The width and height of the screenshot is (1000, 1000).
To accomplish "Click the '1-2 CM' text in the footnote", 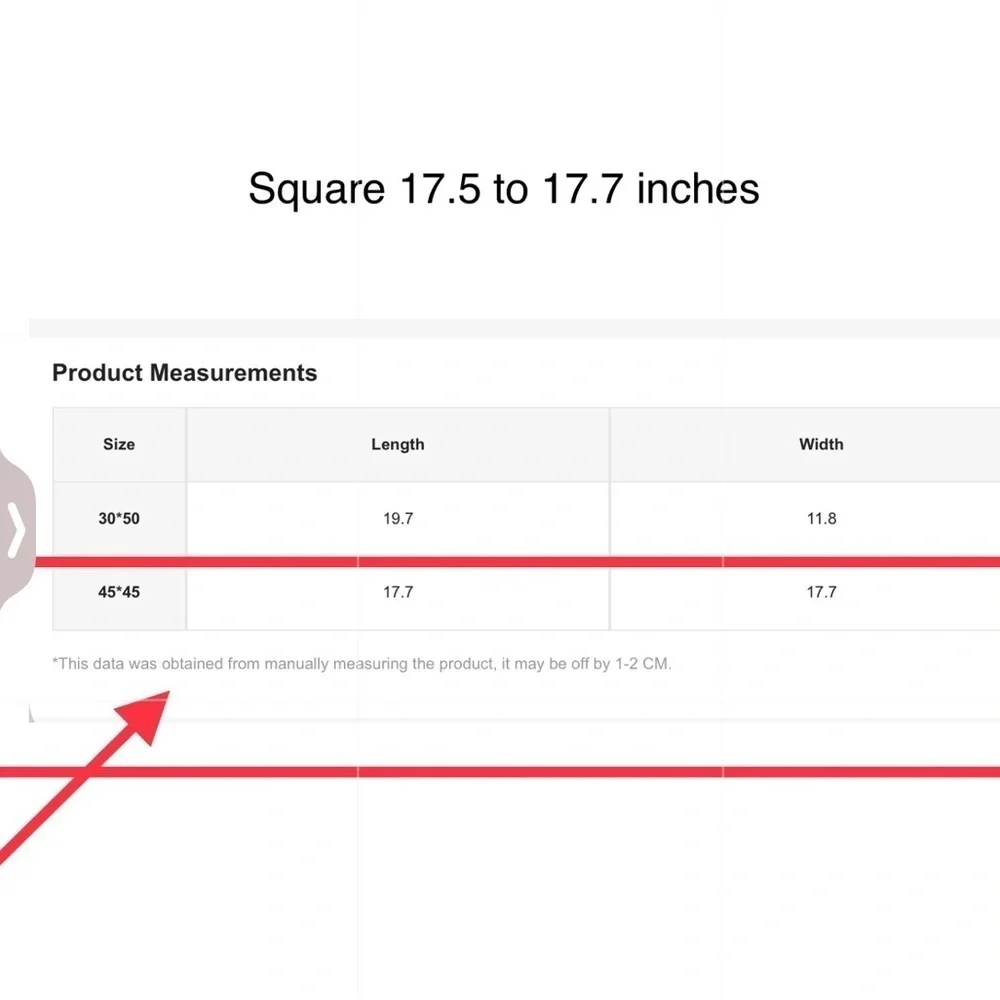I will (x=642, y=664).
